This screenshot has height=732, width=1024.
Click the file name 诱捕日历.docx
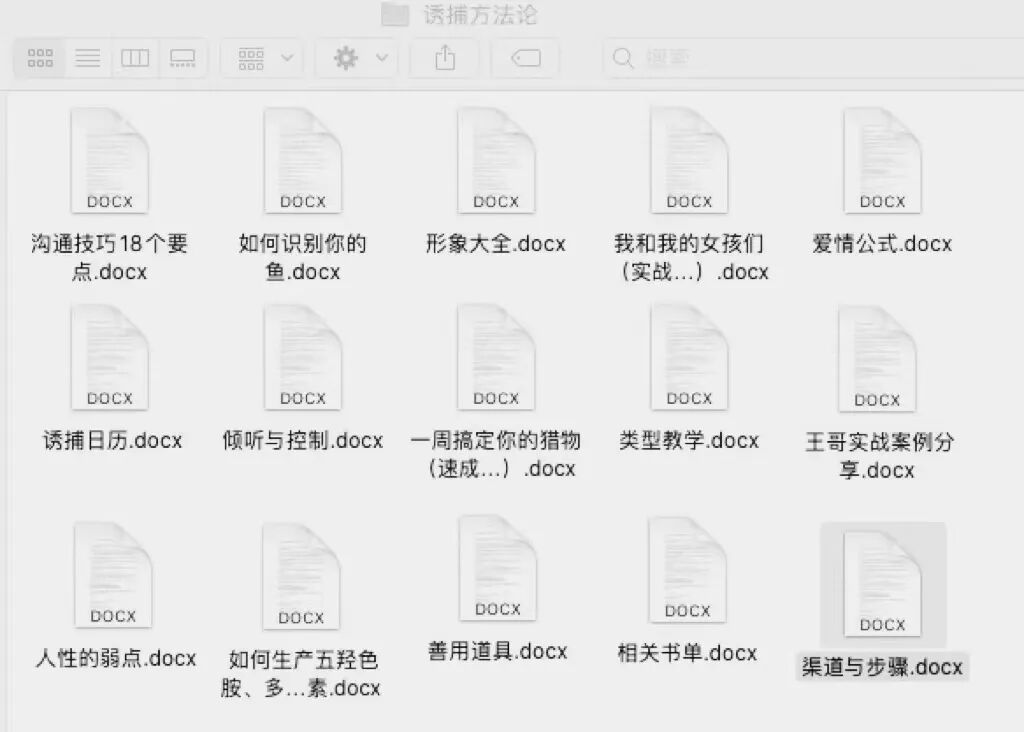(112, 441)
